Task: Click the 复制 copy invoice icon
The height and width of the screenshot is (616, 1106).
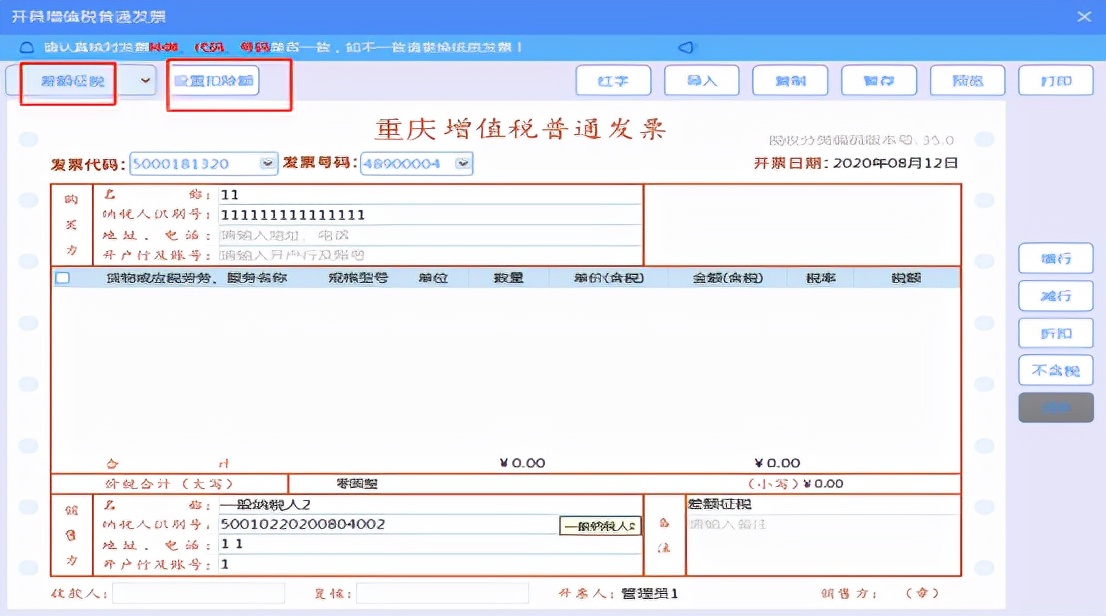Action: 790,81
